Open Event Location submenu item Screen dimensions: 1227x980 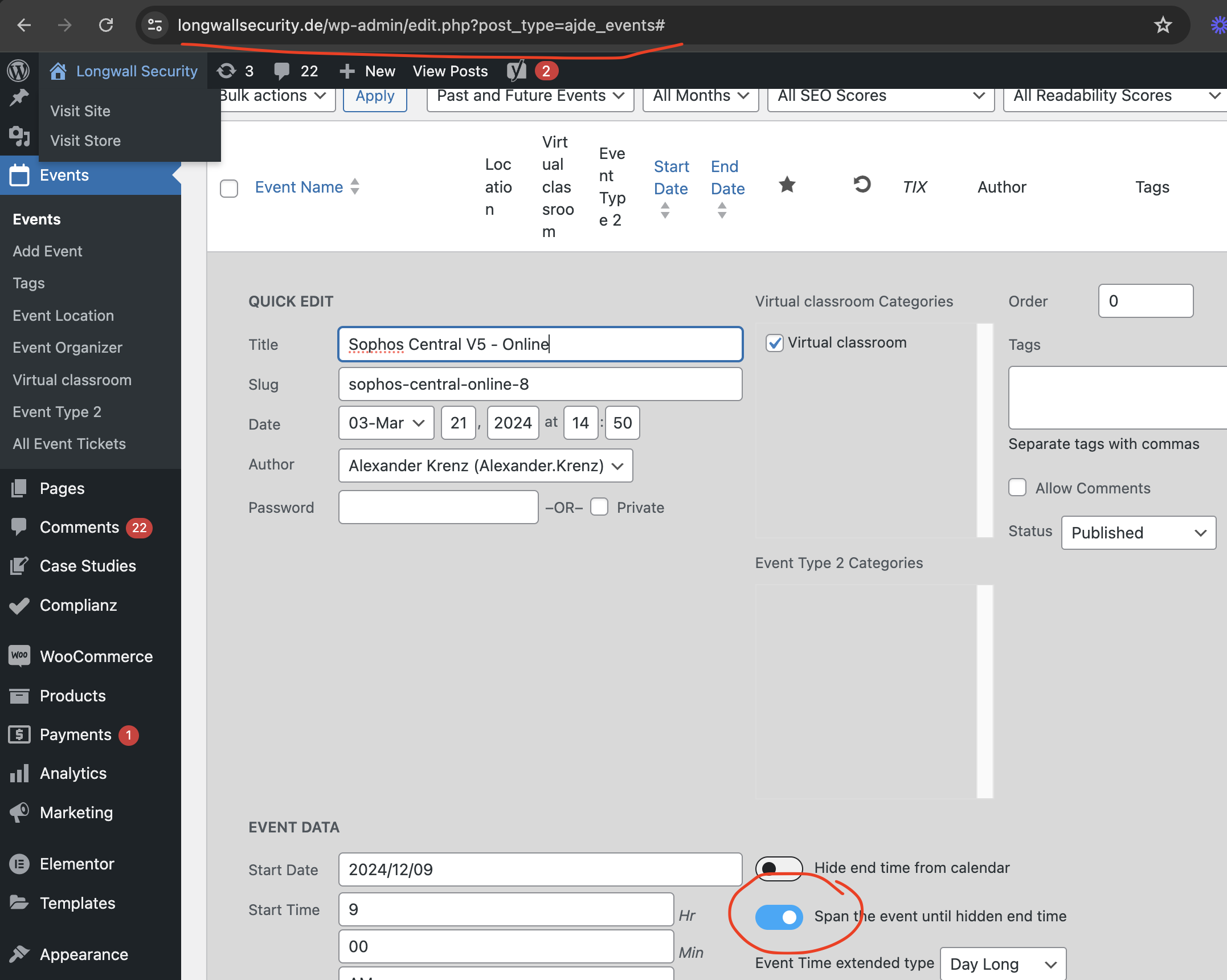tap(63, 316)
